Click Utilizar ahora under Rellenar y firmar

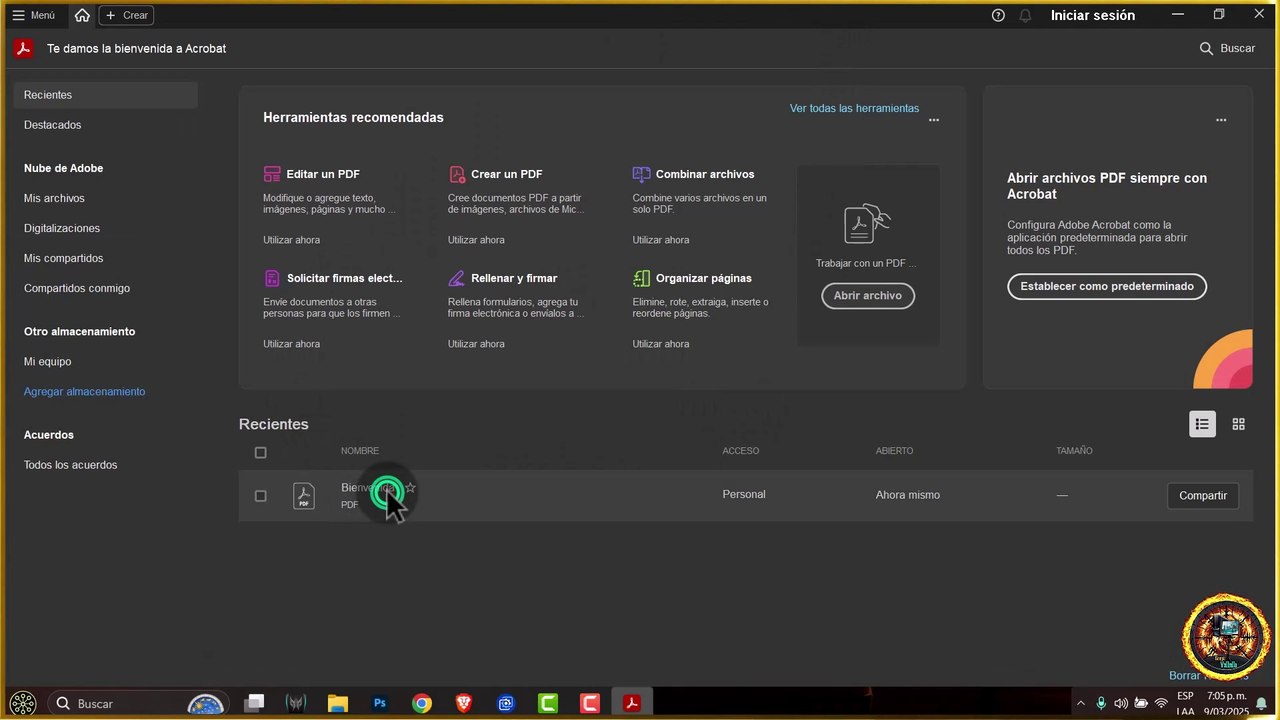tap(476, 344)
